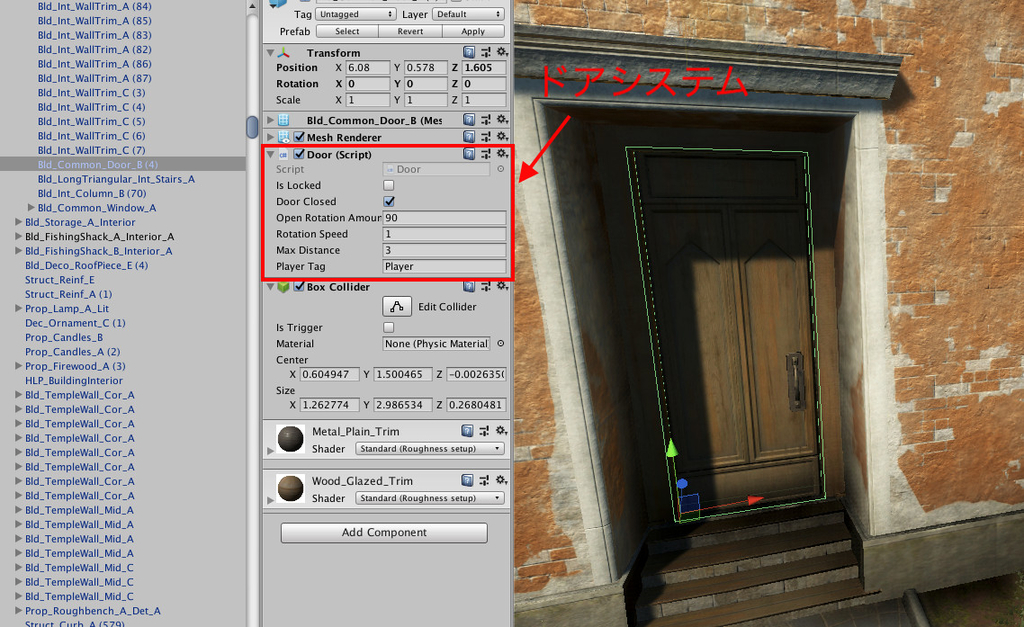The height and width of the screenshot is (627, 1024).
Task: Open Box Collider gear menu
Action: [502, 286]
